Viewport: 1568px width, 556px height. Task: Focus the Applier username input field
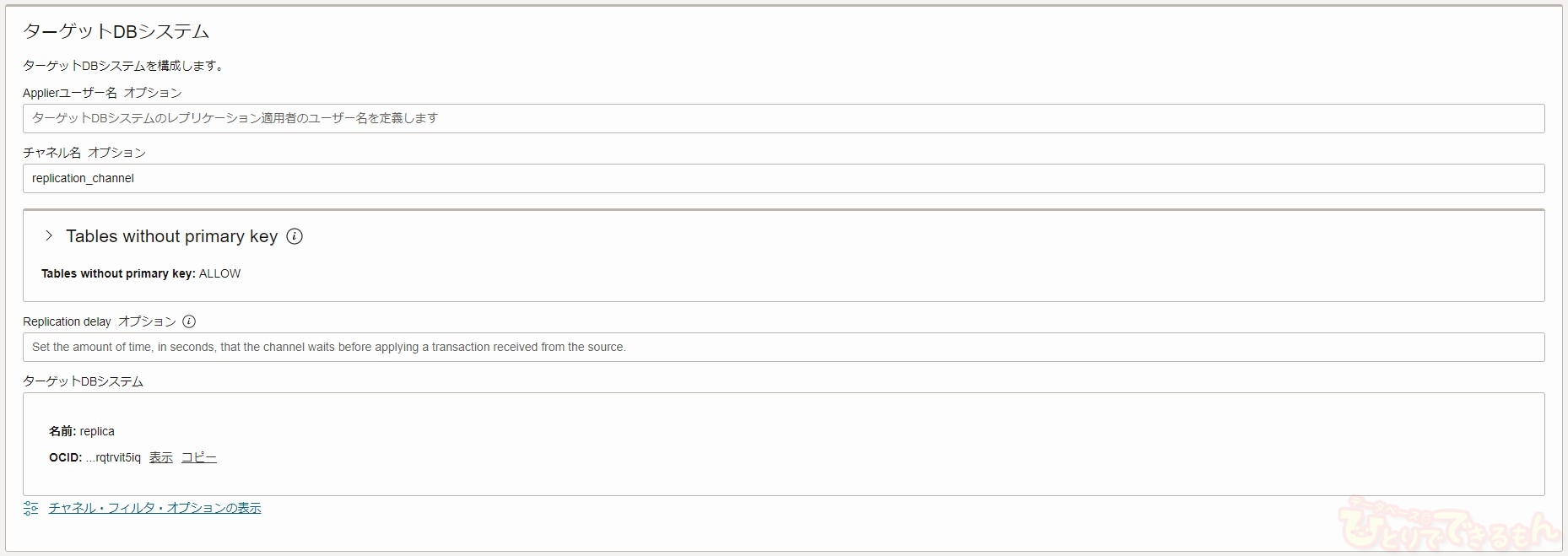[x=783, y=118]
